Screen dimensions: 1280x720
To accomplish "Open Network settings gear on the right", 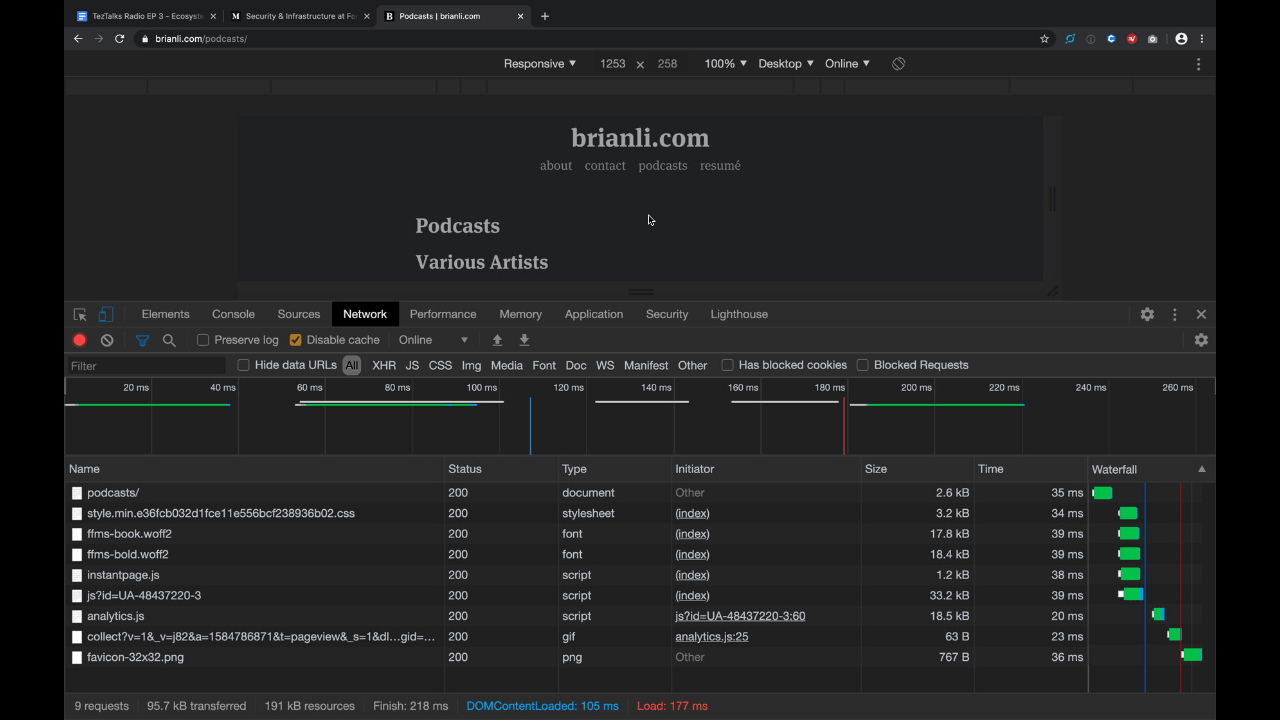I will click(x=1201, y=340).
